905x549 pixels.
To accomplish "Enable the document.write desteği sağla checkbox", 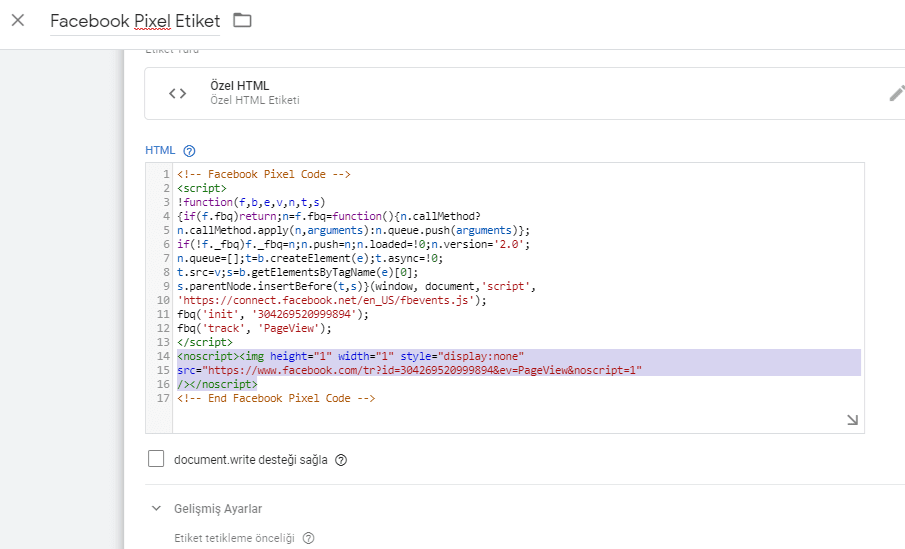I will 155,459.
